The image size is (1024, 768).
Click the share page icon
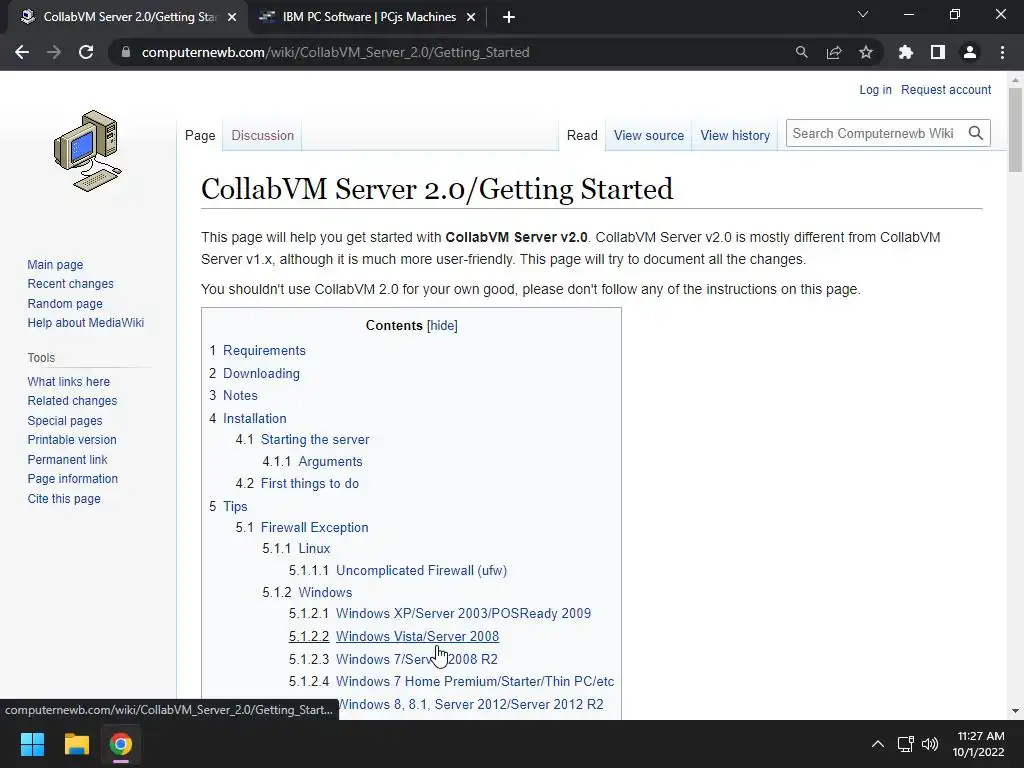point(833,52)
